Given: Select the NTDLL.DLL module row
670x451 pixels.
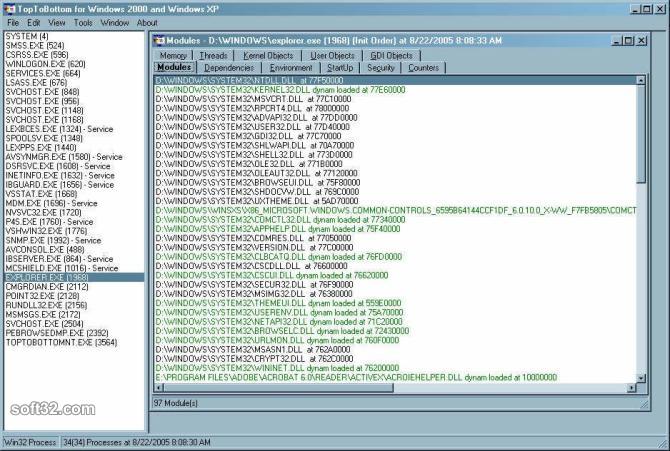Looking at the screenshot, I should coord(395,80).
